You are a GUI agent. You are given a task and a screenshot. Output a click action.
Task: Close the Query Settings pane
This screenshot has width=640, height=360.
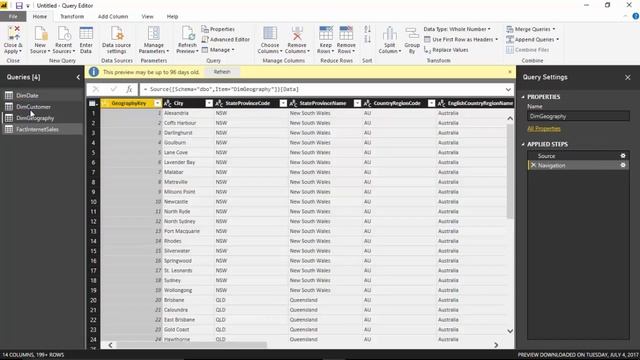[x=627, y=77]
